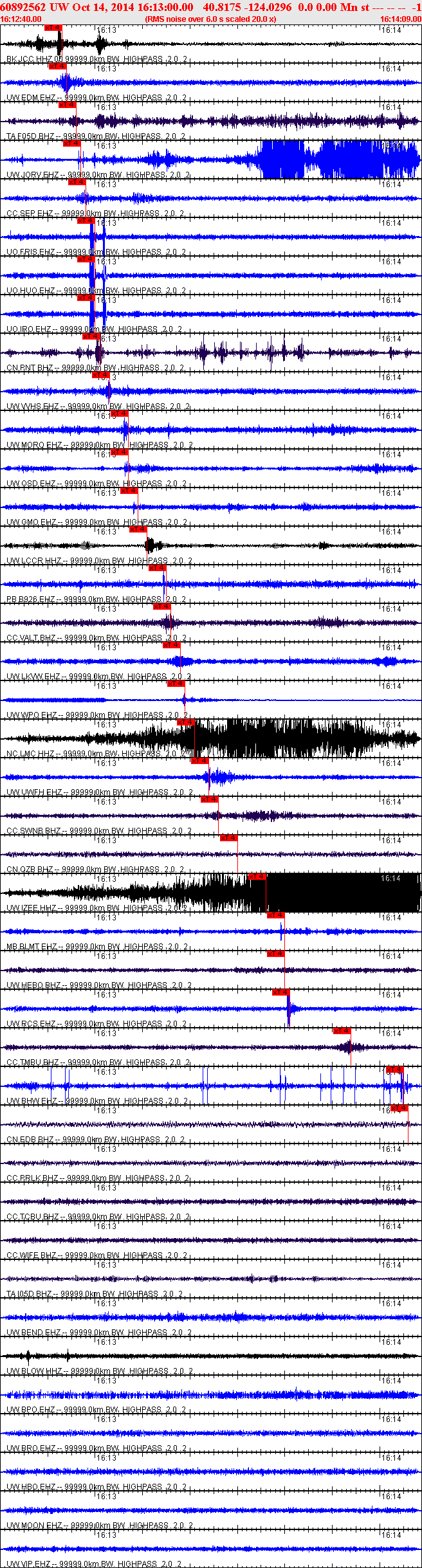Click the pick marker on UW.JORV trace
422x1568 pixels.
click(x=72, y=143)
